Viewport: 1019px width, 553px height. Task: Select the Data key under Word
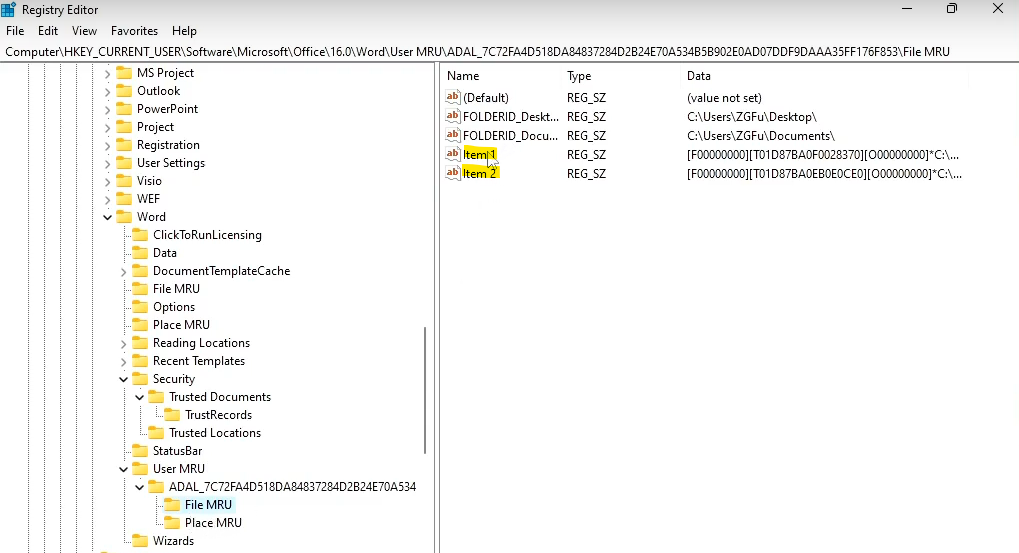164,253
